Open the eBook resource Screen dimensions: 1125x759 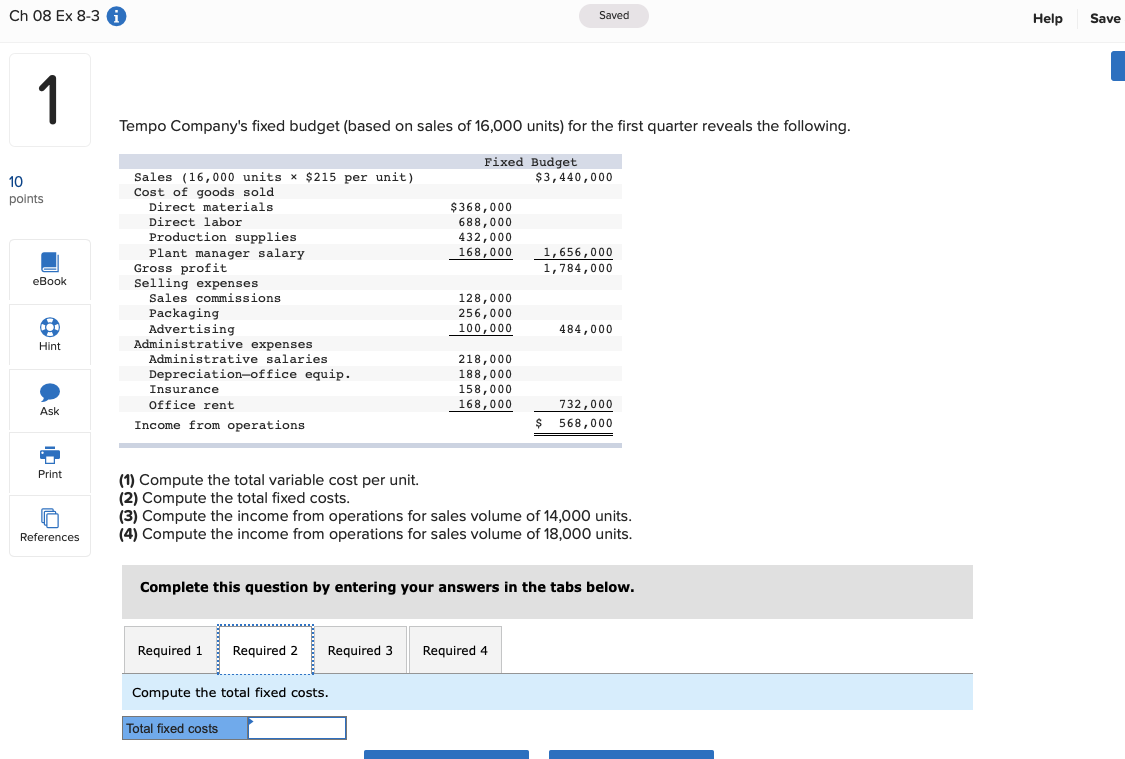pos(50,270)
